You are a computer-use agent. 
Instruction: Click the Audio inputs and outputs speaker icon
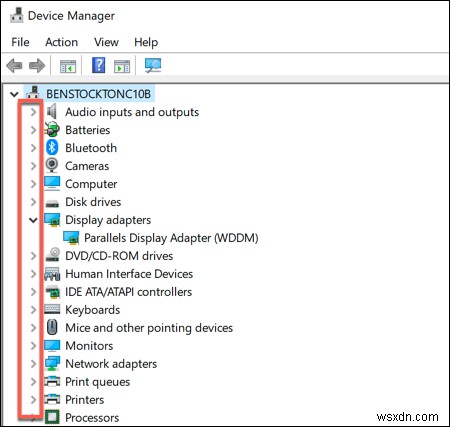point(52,111)
